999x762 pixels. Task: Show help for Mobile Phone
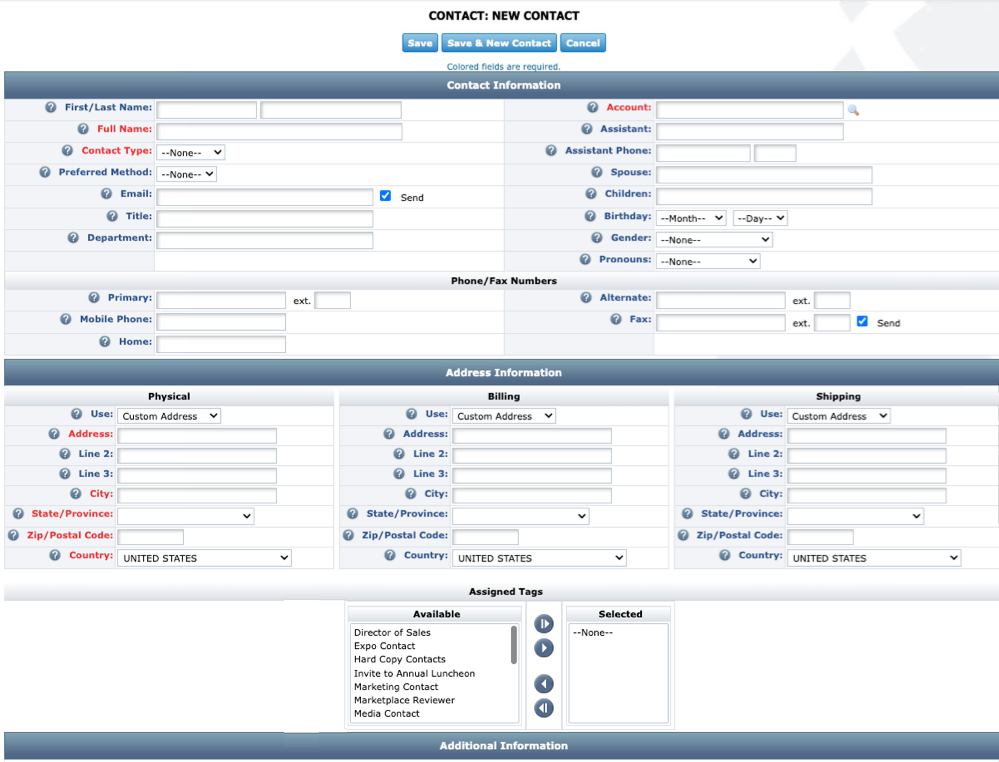[x=66, y=319]
